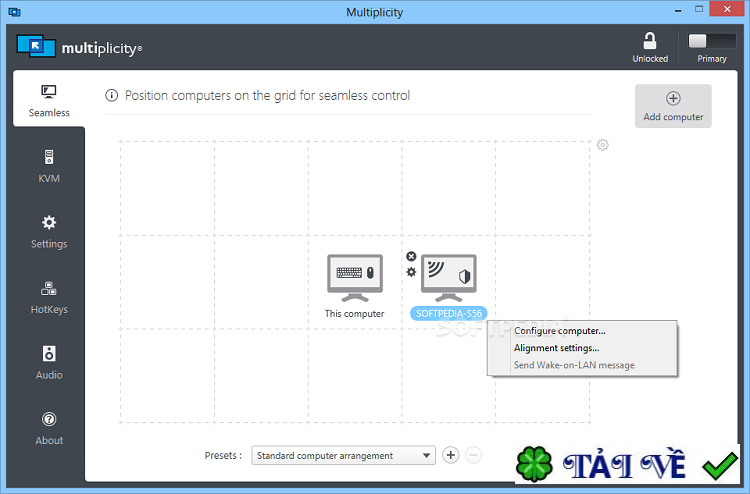Image resolution: width=750 pixels, height=494 pixels.
Task: Open SOFTPEDIA-S56 gear settings icon
Action: click(x=411, y=272)
